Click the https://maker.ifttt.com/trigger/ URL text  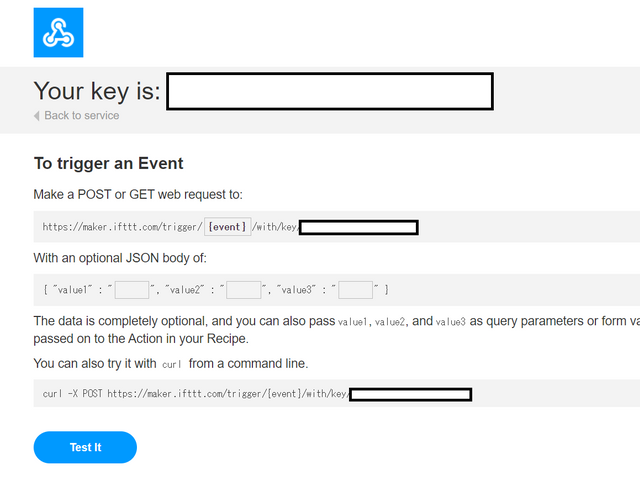(122, 227)
